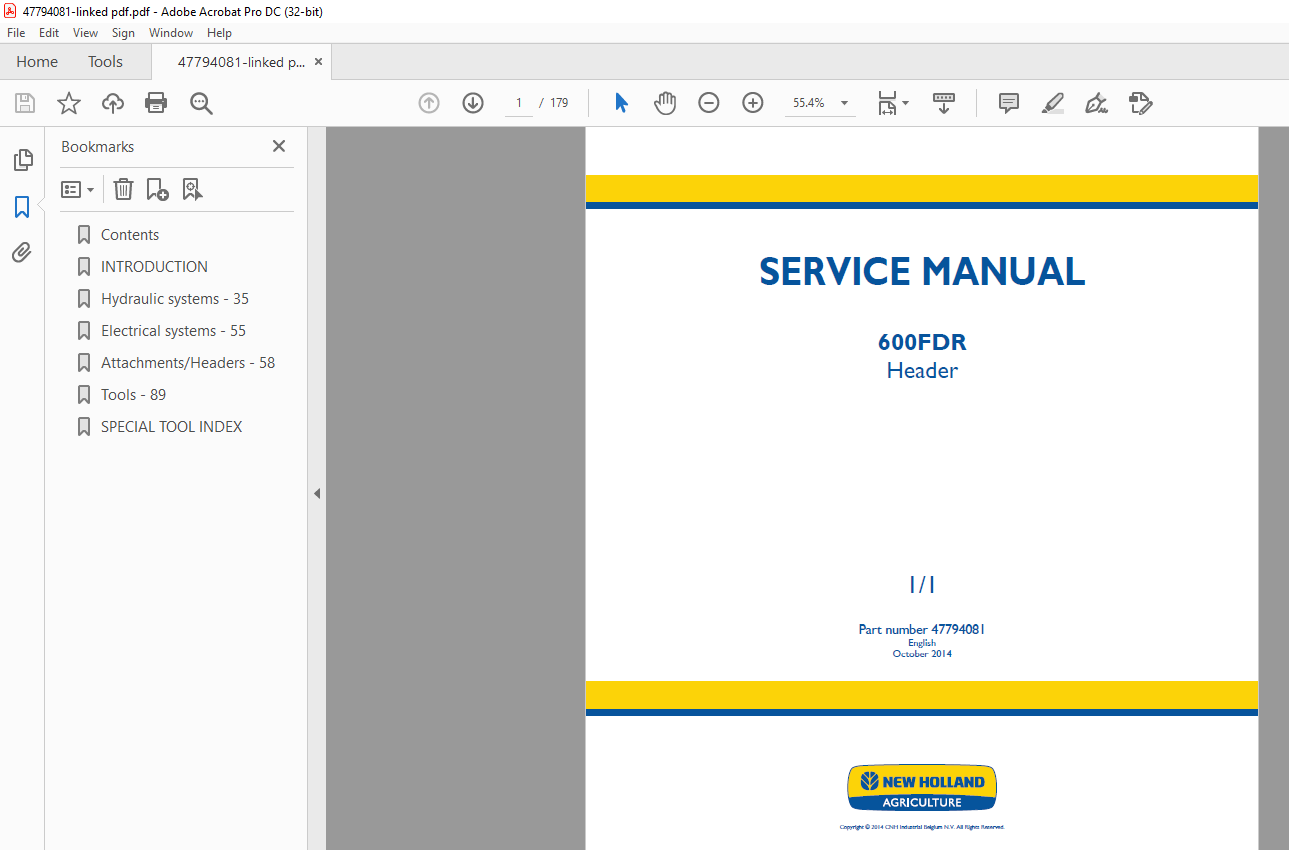The height and width of the screenshot is (850, 1289).
Task: Open the Attachments paperclip panel
Action: 22,252
